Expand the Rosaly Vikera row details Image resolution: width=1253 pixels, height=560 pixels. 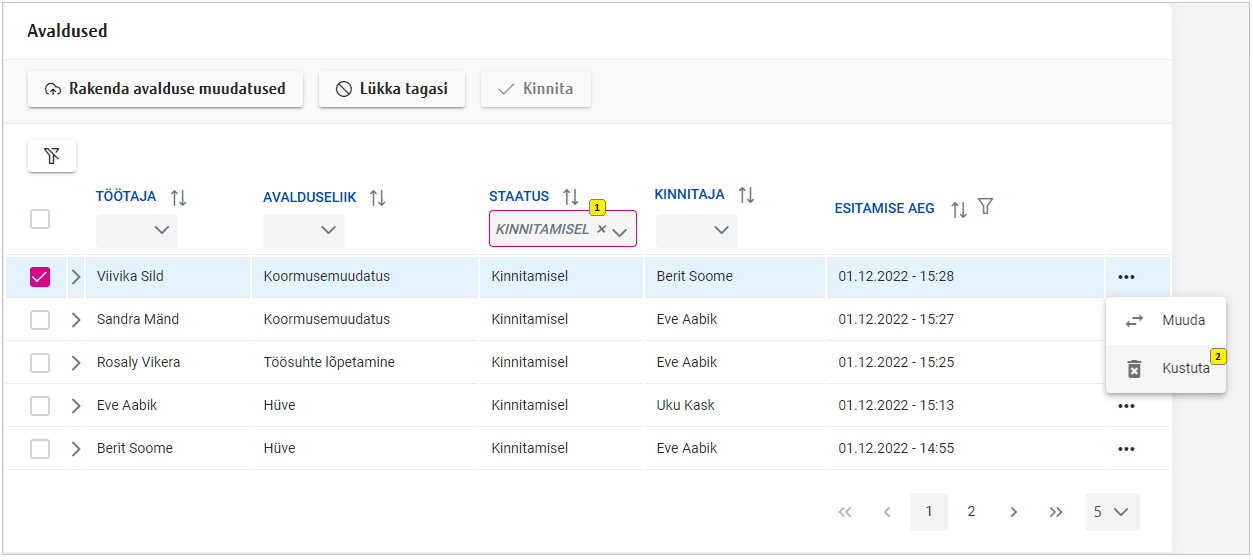pos(76,363)
